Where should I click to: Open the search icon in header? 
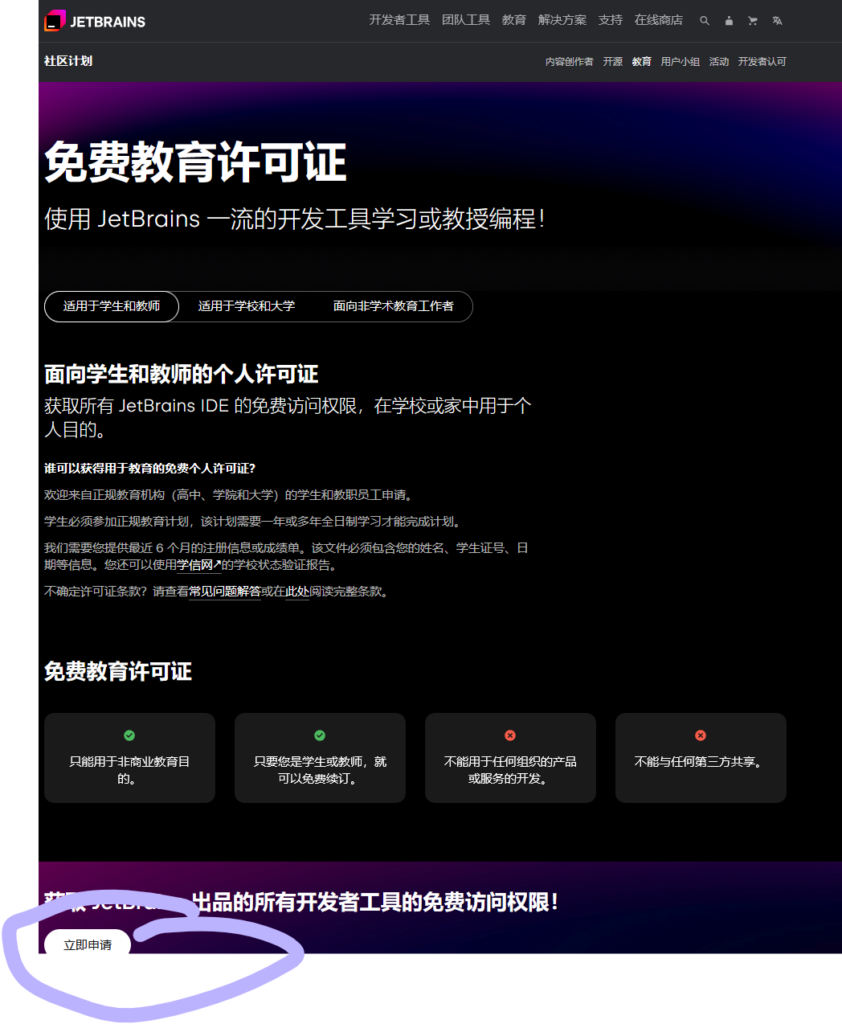coord(704,20)
